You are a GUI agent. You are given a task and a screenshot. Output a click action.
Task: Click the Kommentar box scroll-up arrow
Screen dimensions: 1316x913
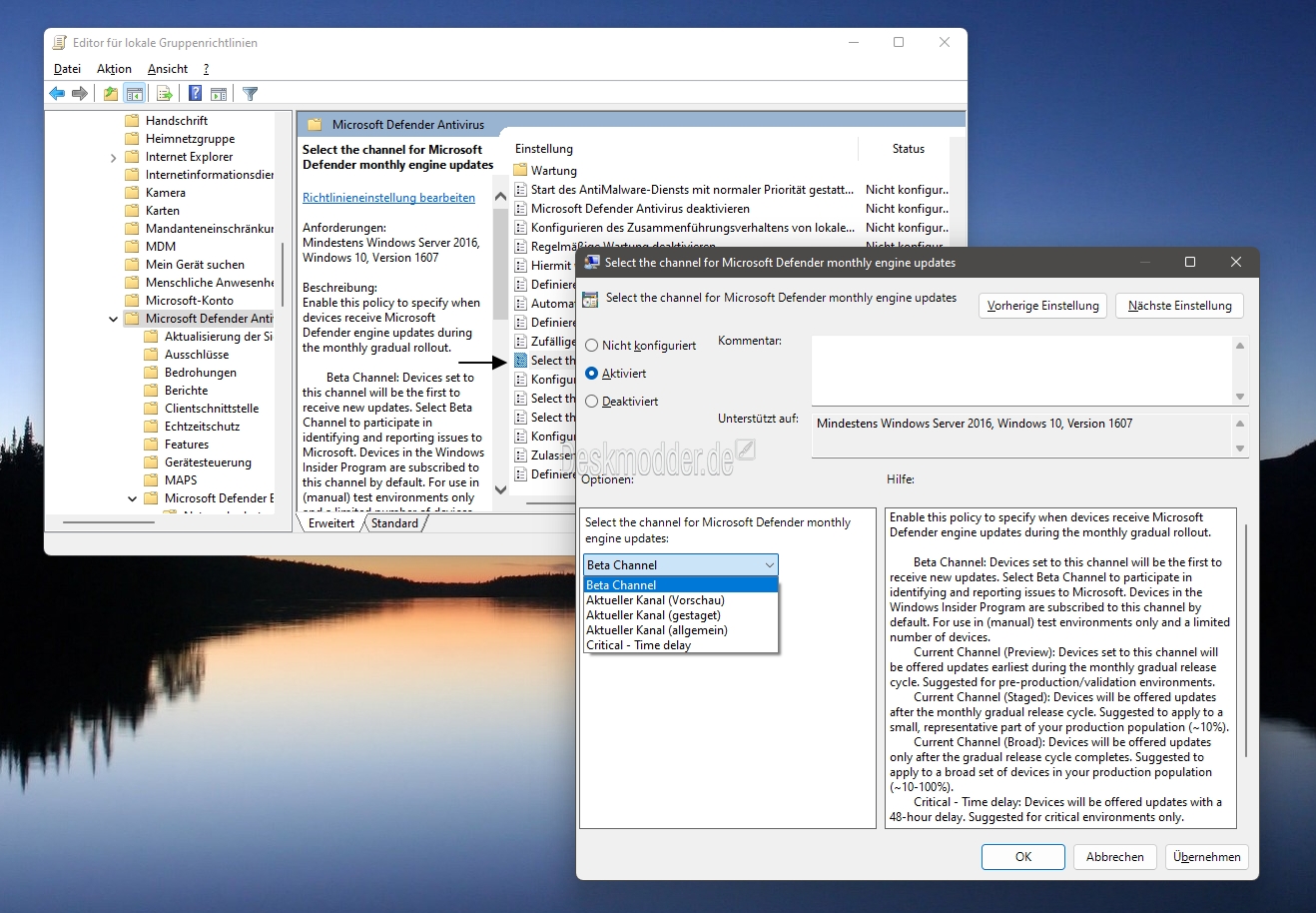point(1240,346)
